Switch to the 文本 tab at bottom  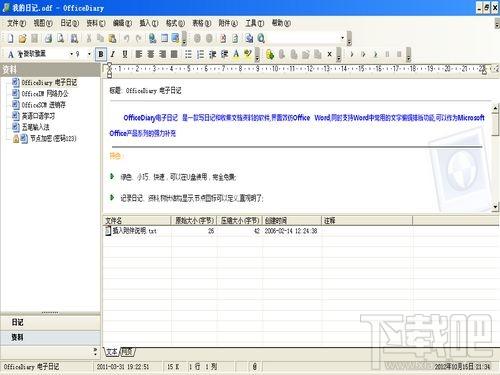[112, 351]
